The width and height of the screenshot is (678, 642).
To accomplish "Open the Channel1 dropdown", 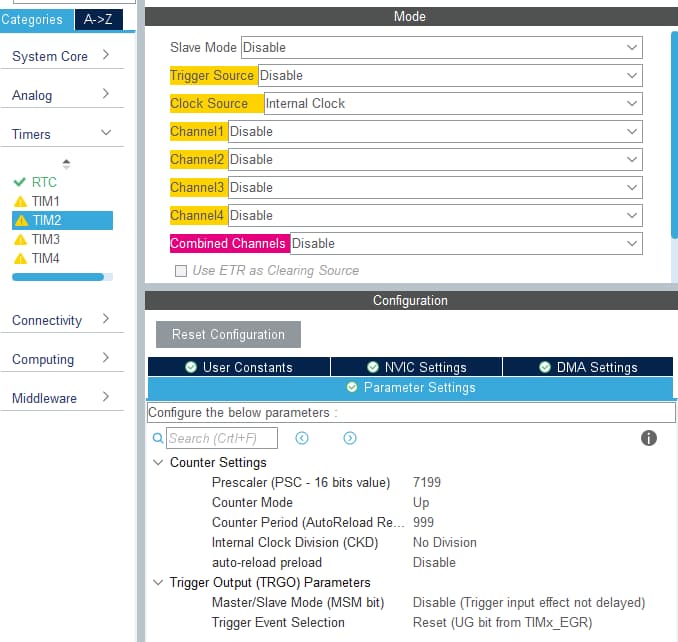I will 434,131.
